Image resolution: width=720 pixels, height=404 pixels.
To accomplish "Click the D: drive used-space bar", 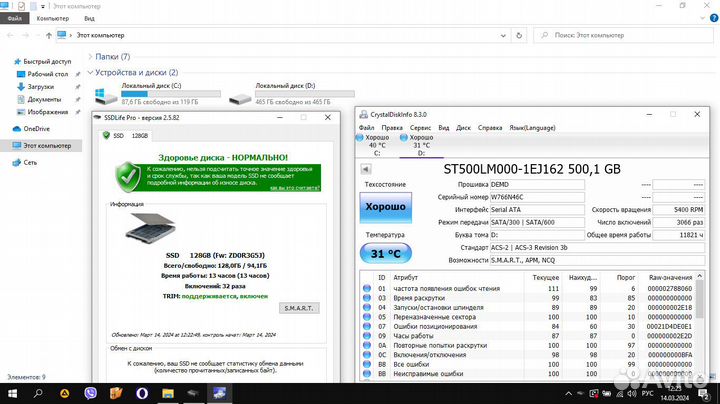I will coord(305,94).
